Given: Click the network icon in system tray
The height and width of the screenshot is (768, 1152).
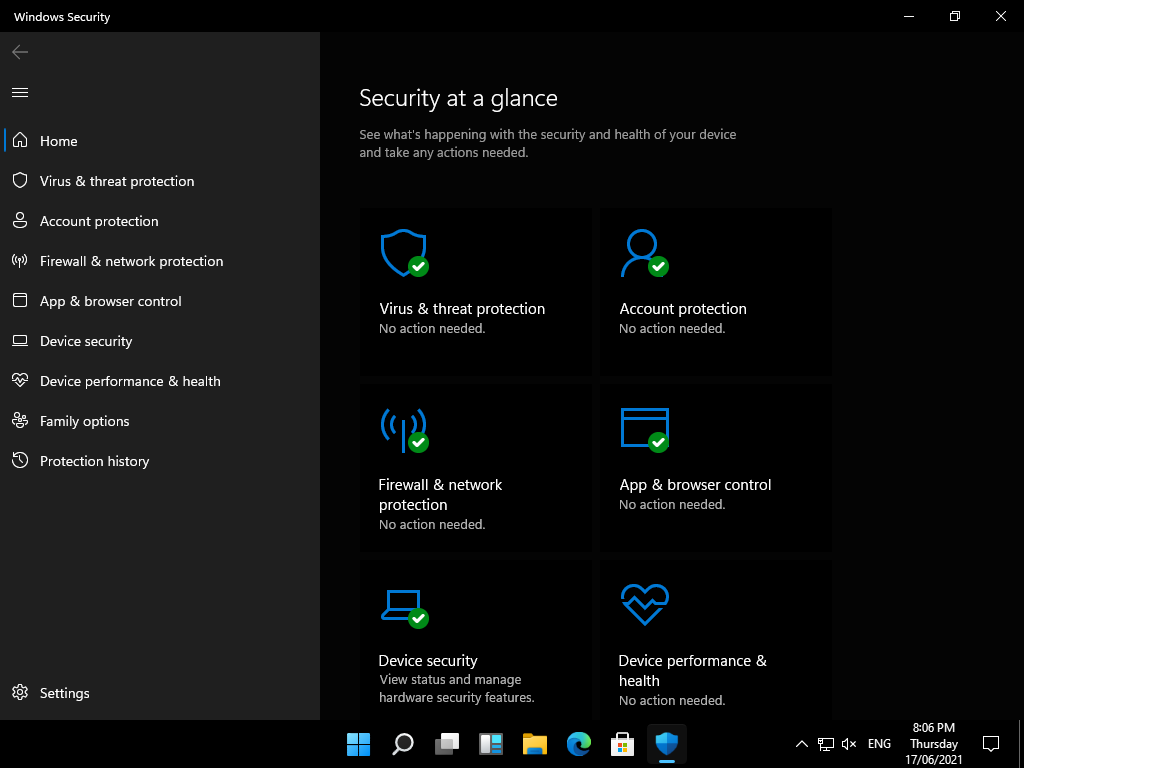Looking at the screenshot, I should [x=825, y=744].
